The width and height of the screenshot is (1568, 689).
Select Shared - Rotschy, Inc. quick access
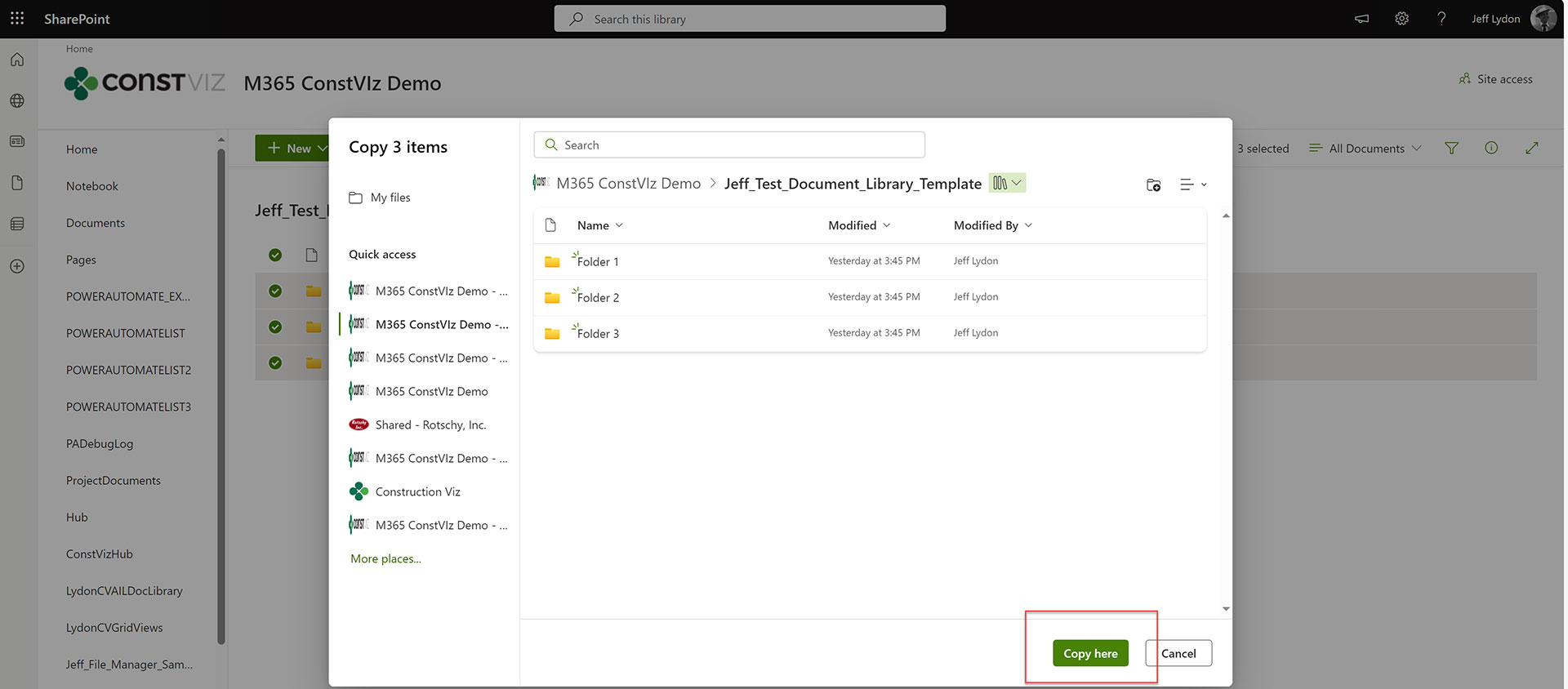tap(429, 425)
